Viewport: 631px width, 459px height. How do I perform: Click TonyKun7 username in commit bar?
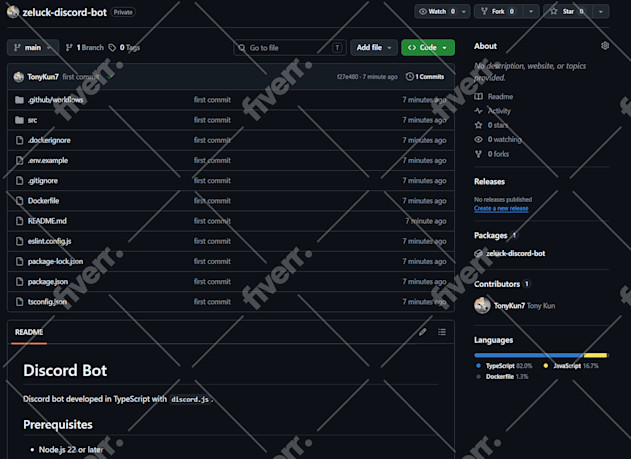click(x=43, y=76)
